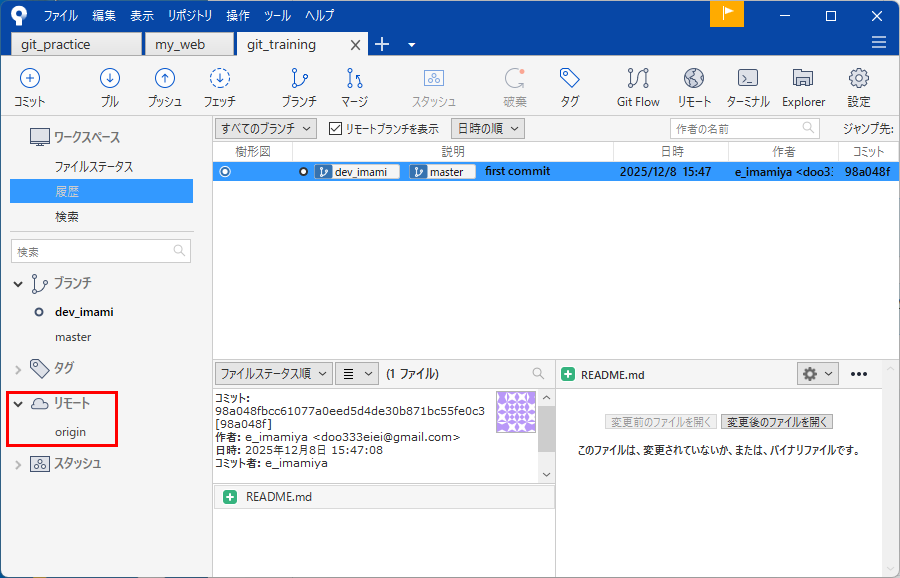Select the master branch in sidebar
Image resolution: width=900 pixels, height=578 pixels.
pos(73,337)
